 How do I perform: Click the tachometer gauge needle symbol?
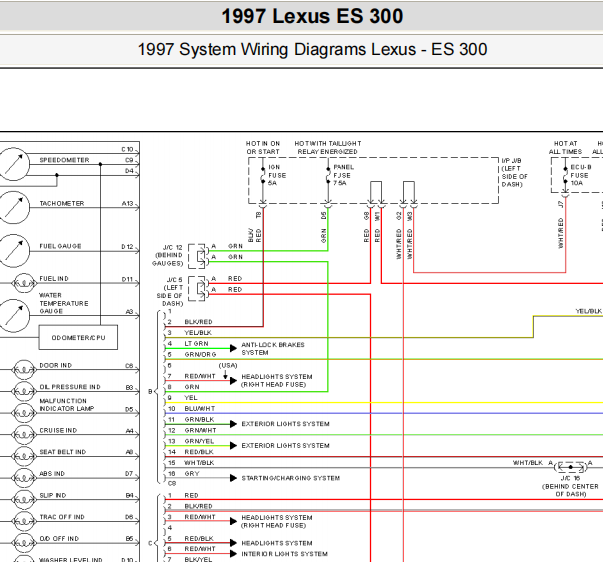(x=14, y=208)
